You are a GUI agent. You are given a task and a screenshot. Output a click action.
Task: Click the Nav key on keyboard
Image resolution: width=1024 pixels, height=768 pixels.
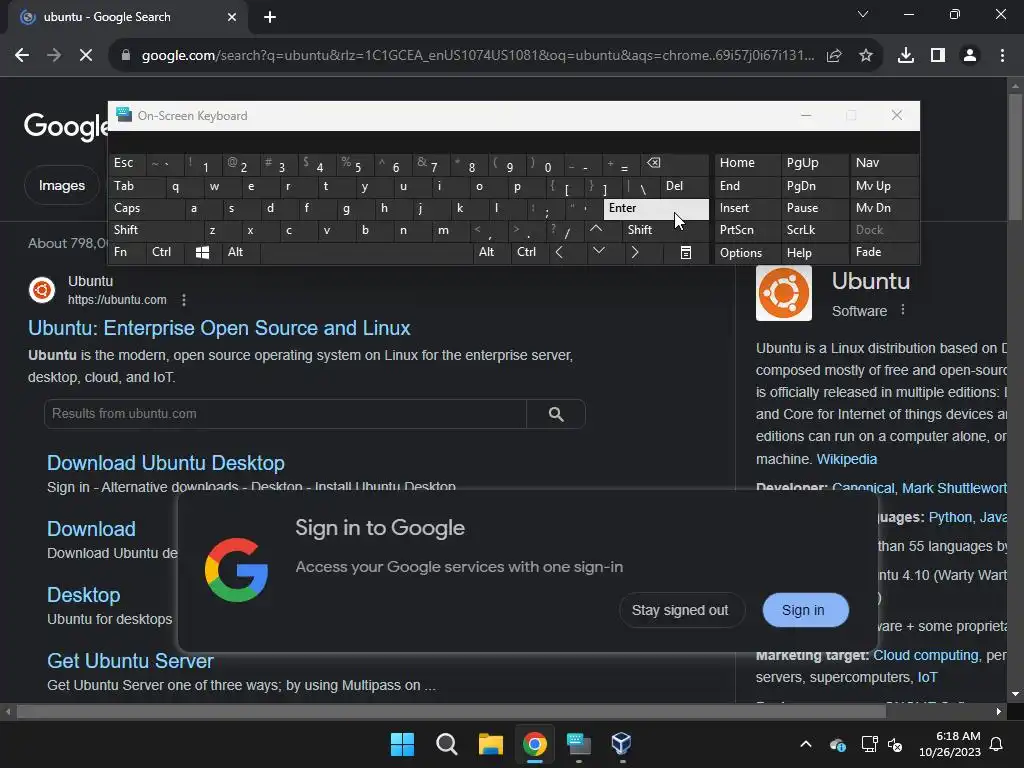click(x=885, y=163)
